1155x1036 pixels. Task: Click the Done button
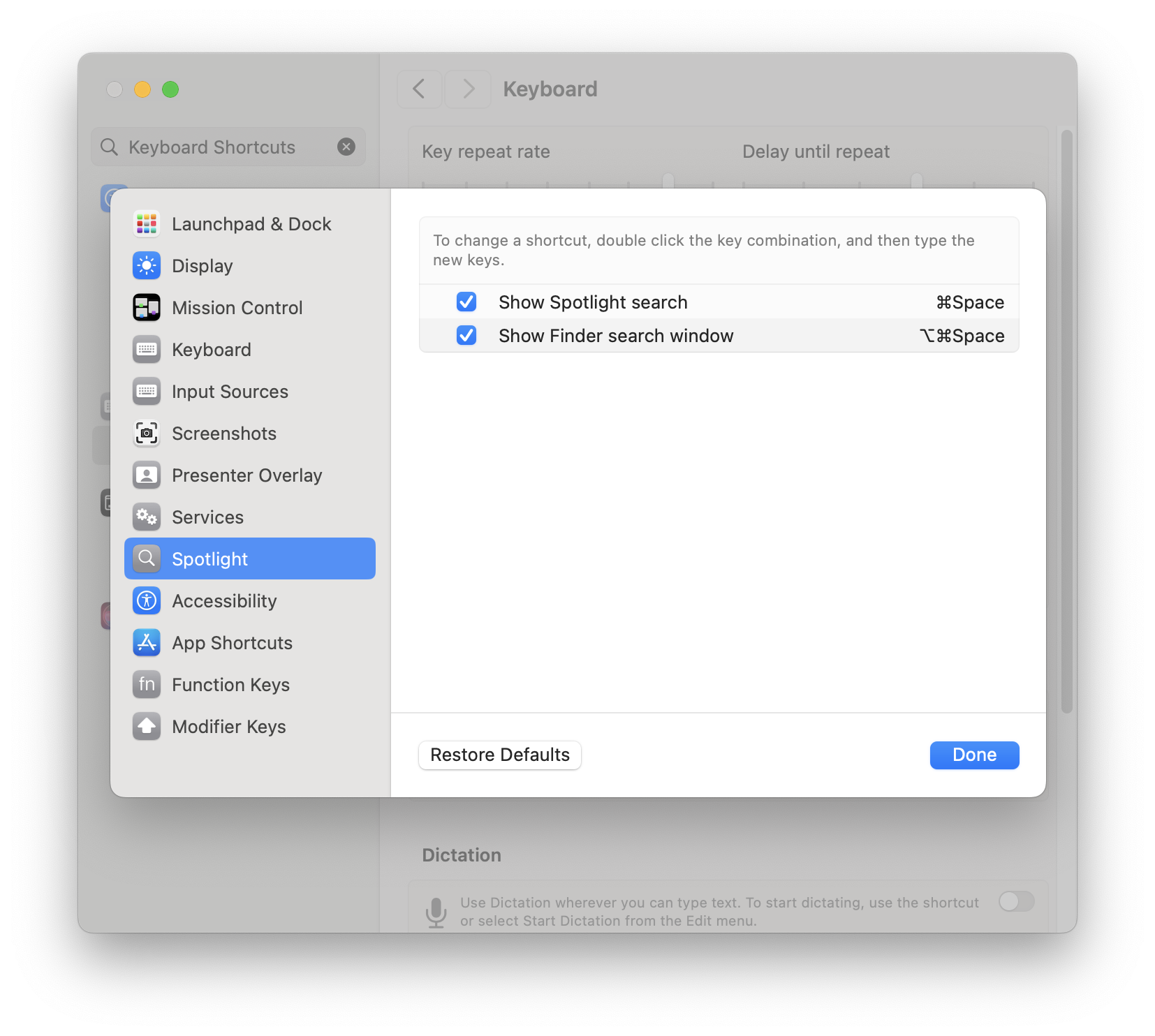coord(975,755)
